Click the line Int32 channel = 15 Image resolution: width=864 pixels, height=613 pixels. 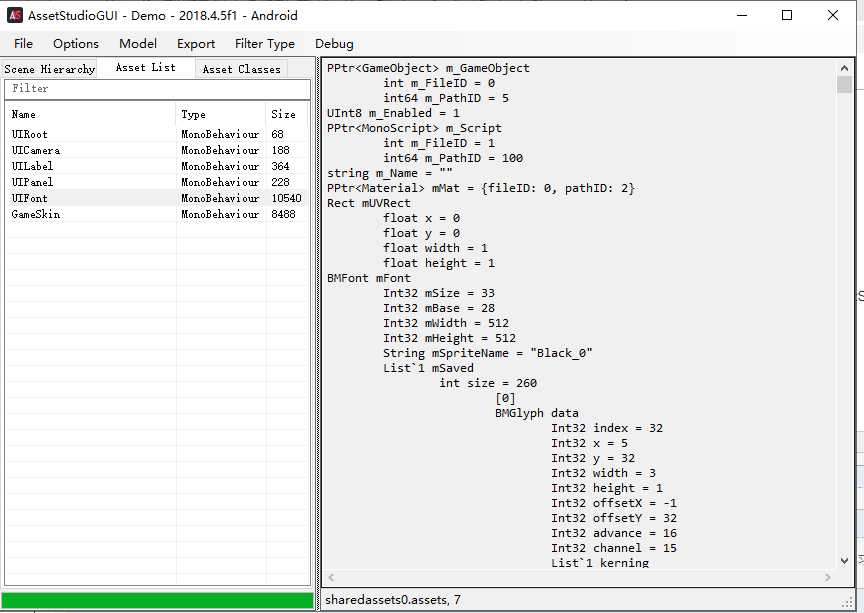click(614, 547)
